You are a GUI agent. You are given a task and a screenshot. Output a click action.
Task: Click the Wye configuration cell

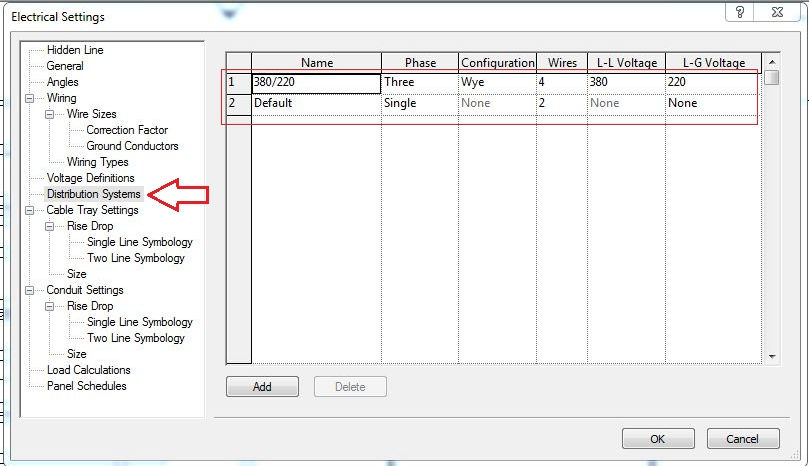[x=497, y=83]
